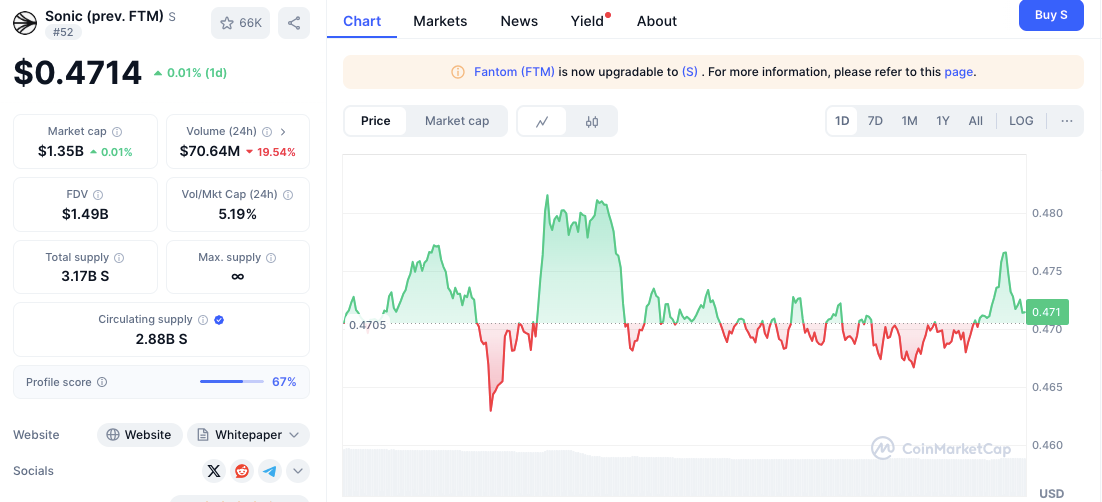The height and width of the screenshot is (502, 1102).
Task: Click the Fantom (FTM) link in banner
Action: pyautogui.click(x=514, y=72)
